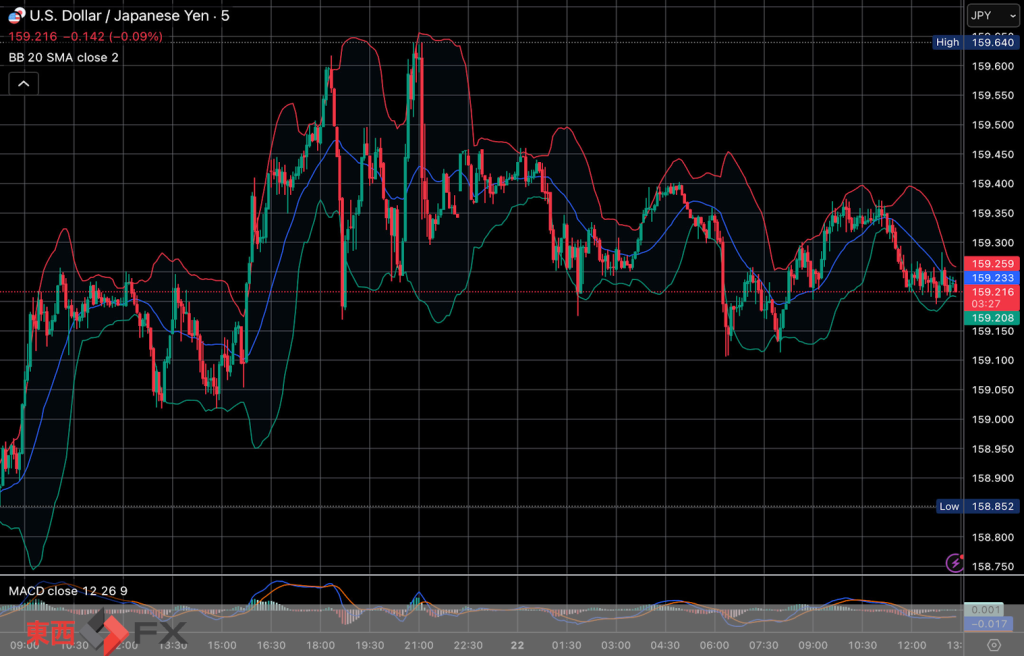Click the 22 date marker on time axis
Viewport: 1024px width, 656px height.
point(517,645)
